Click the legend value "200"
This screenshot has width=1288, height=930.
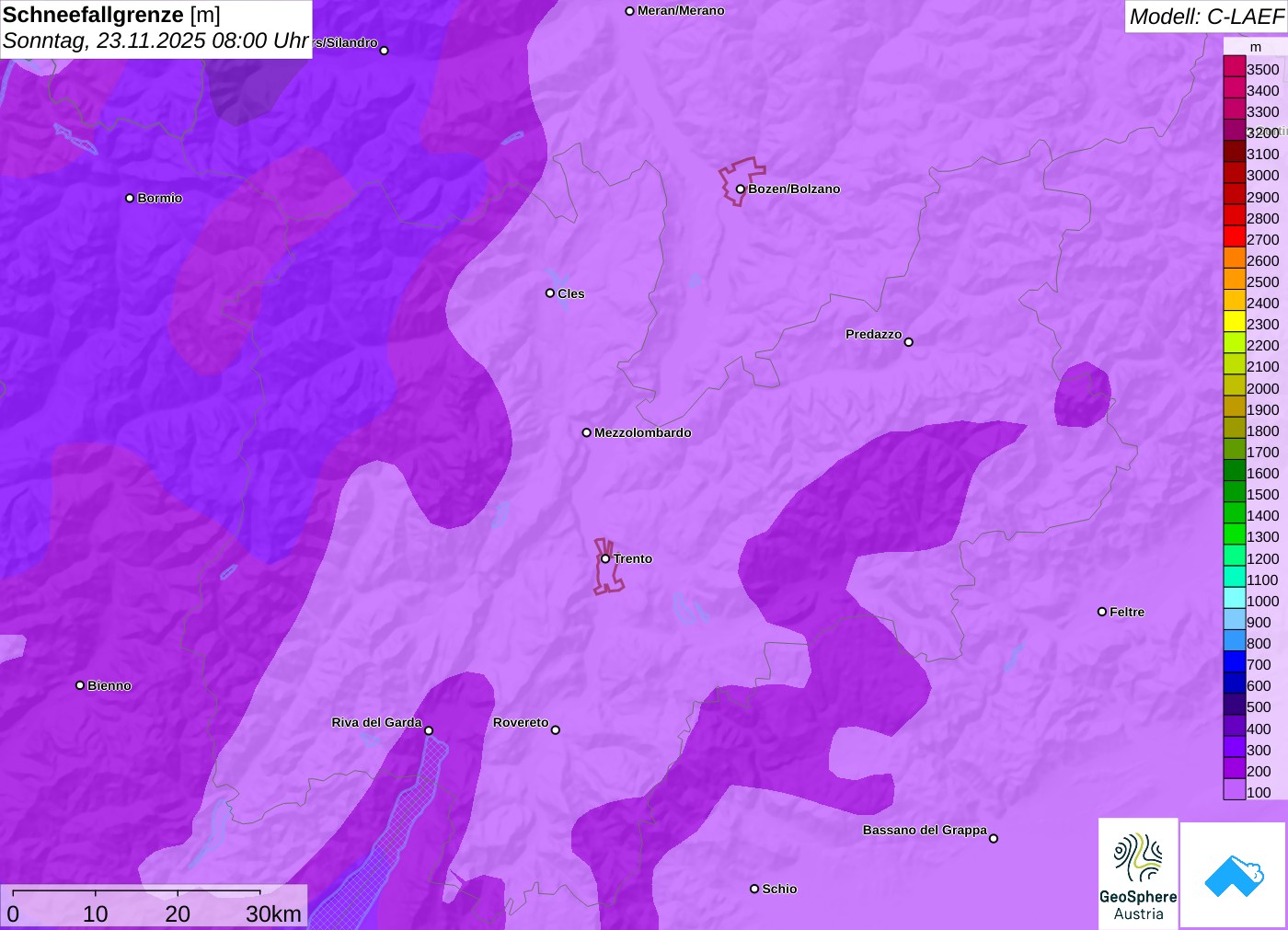[x=1259, y=771]
